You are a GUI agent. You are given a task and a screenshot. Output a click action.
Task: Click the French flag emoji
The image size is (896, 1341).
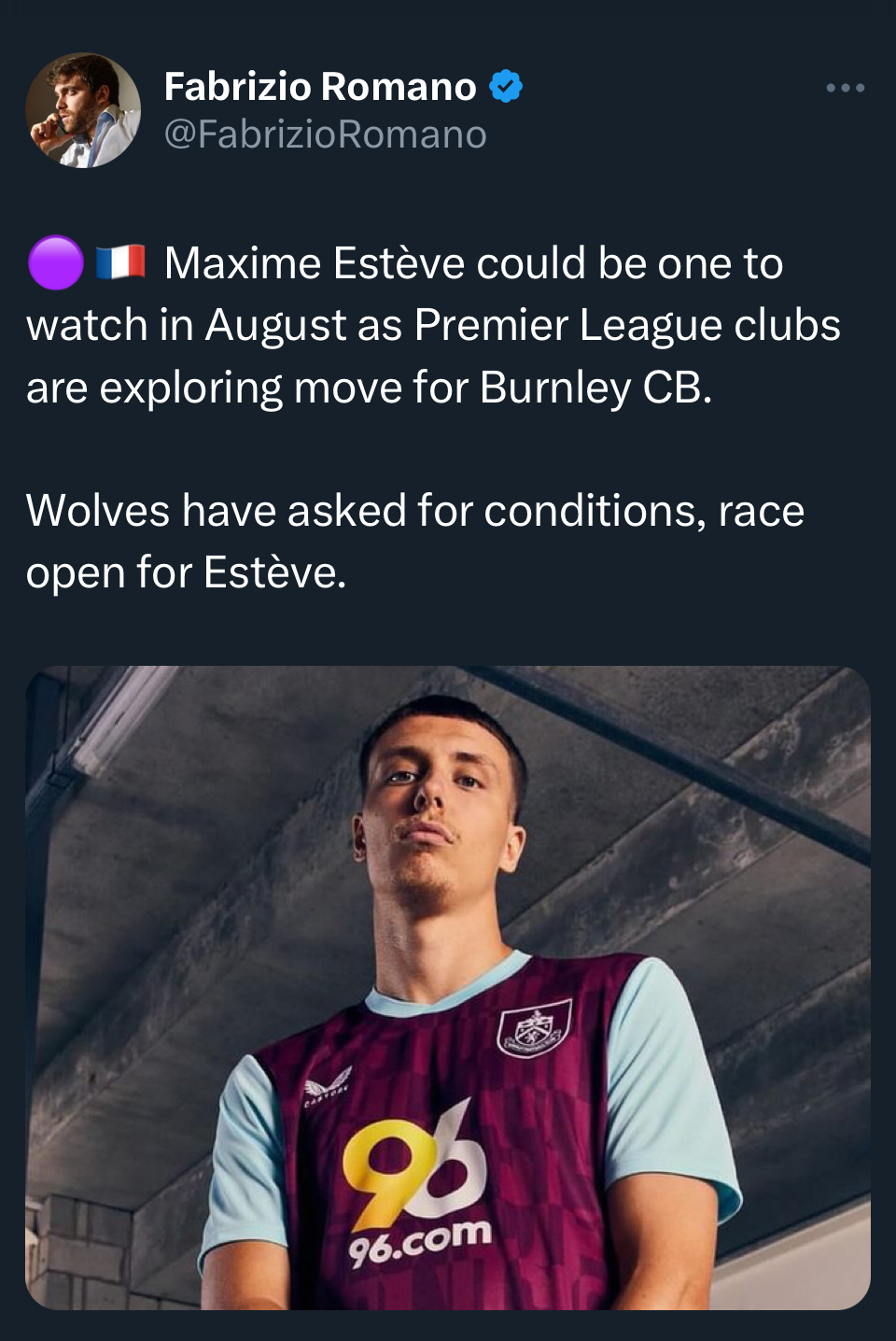pos(120,262)
